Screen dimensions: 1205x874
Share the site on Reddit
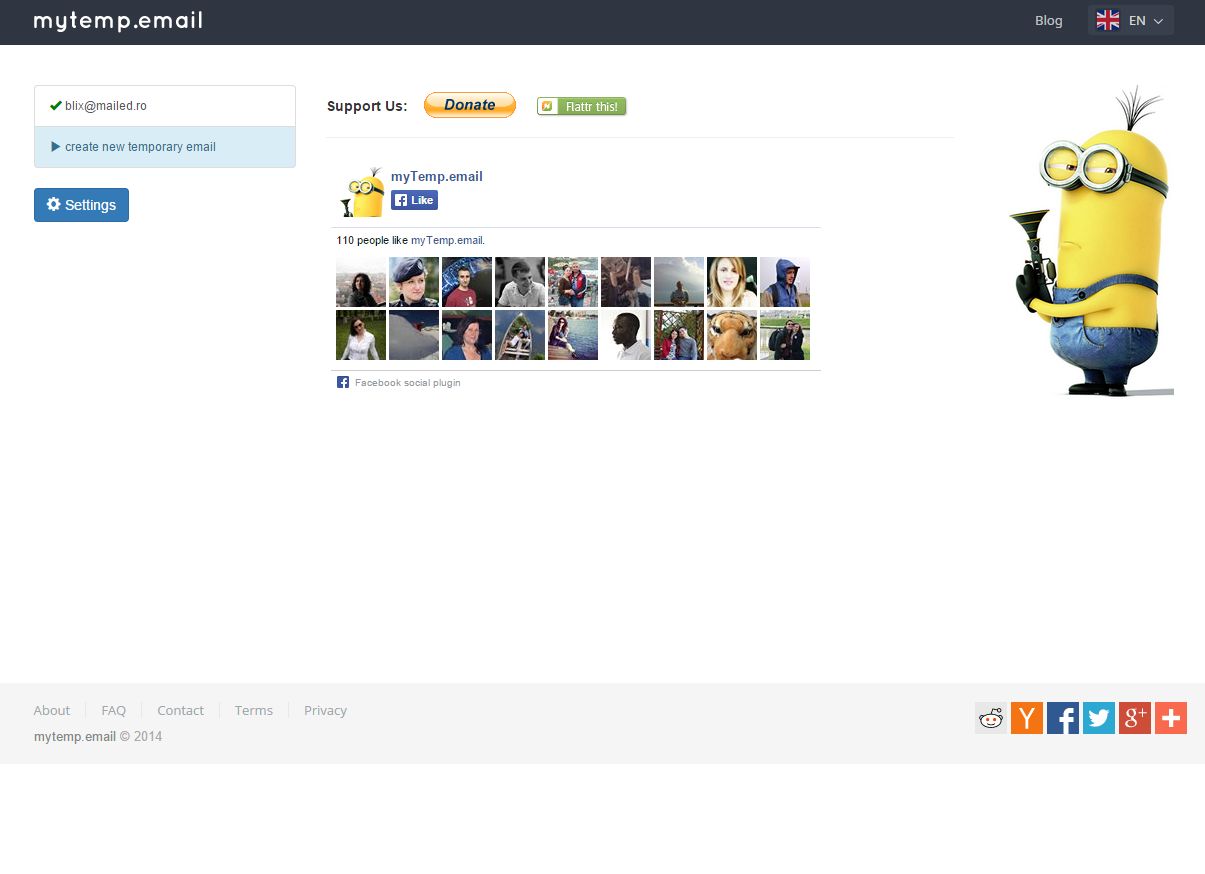click(x=991, y=718)
